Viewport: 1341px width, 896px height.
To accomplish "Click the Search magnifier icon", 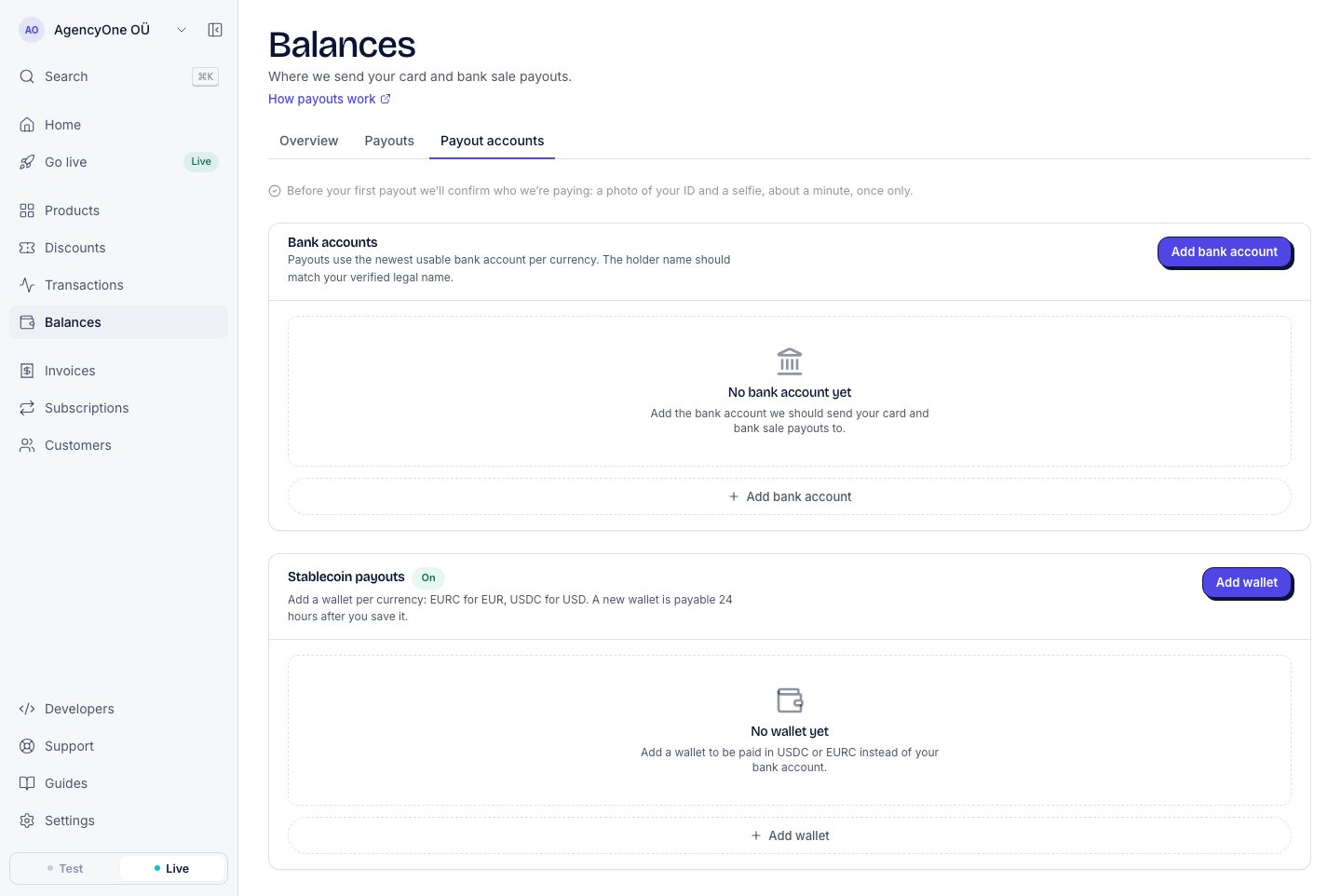I will (27, 76).
